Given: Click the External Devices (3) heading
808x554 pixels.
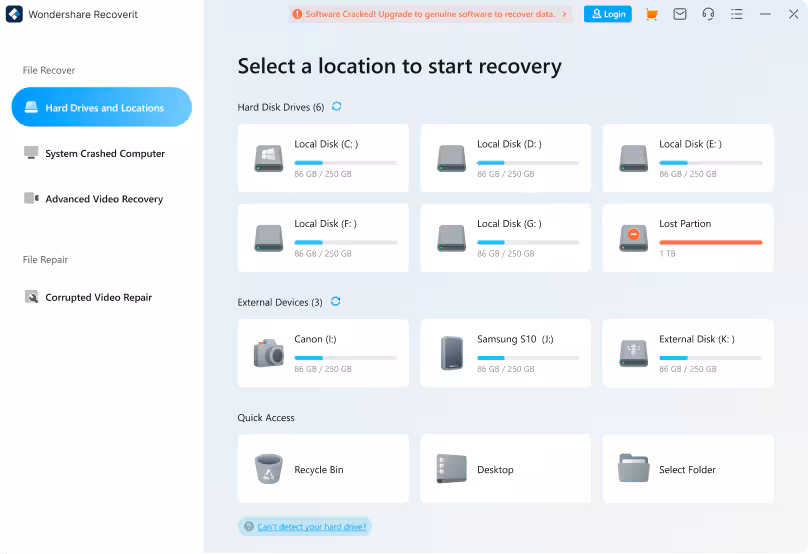Looking at the screenshot, I should (x=279, y=302).
